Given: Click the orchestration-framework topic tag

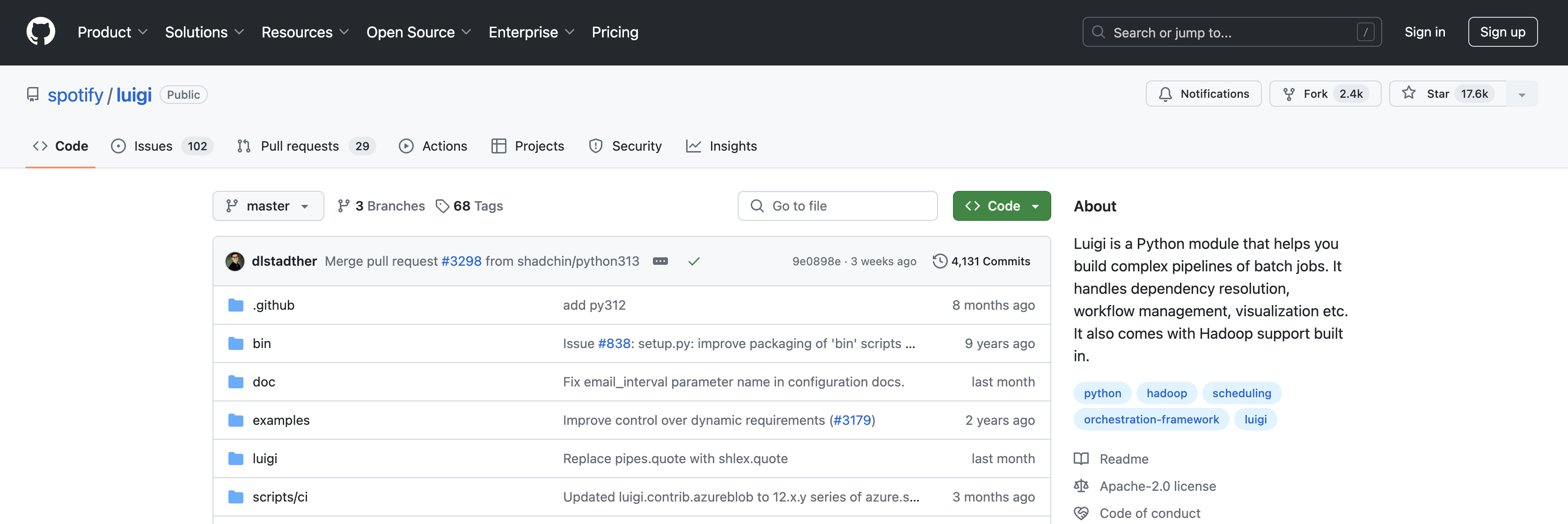Looking at the screenshot, I should 1151,420.
